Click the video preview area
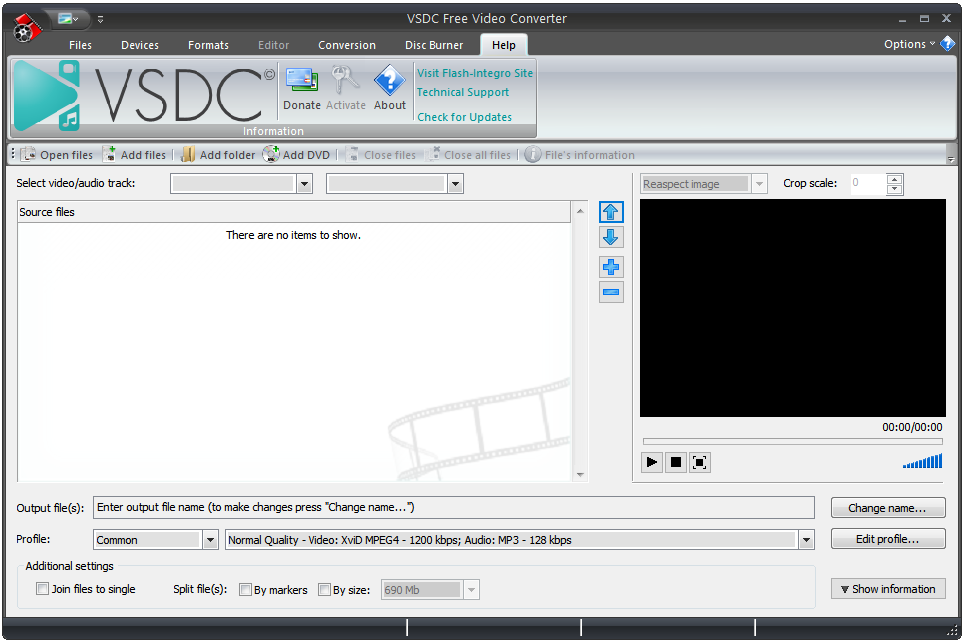This screenshot has width=965, height=642. 793,308
